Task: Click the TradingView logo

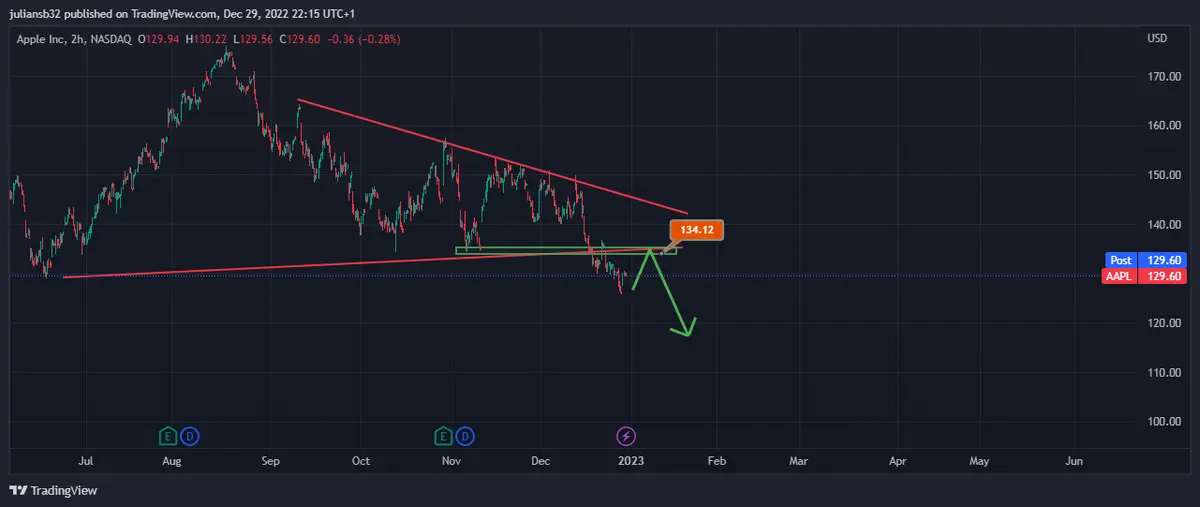Action: pyautogui.click(x=53, y=490)
